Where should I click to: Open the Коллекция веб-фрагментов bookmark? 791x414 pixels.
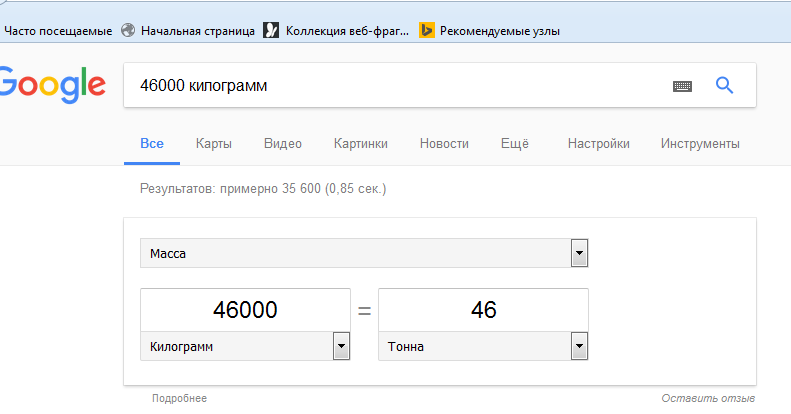click(x=336, y=31)
